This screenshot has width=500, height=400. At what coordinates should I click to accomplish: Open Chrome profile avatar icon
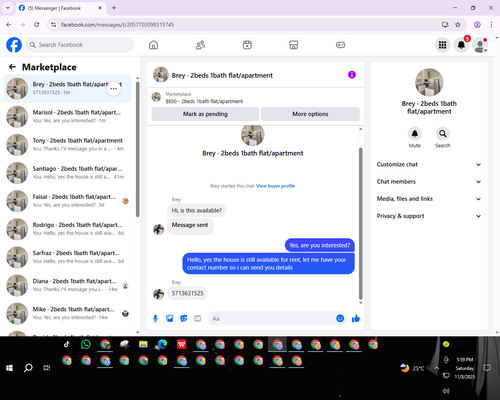(477, 24)
